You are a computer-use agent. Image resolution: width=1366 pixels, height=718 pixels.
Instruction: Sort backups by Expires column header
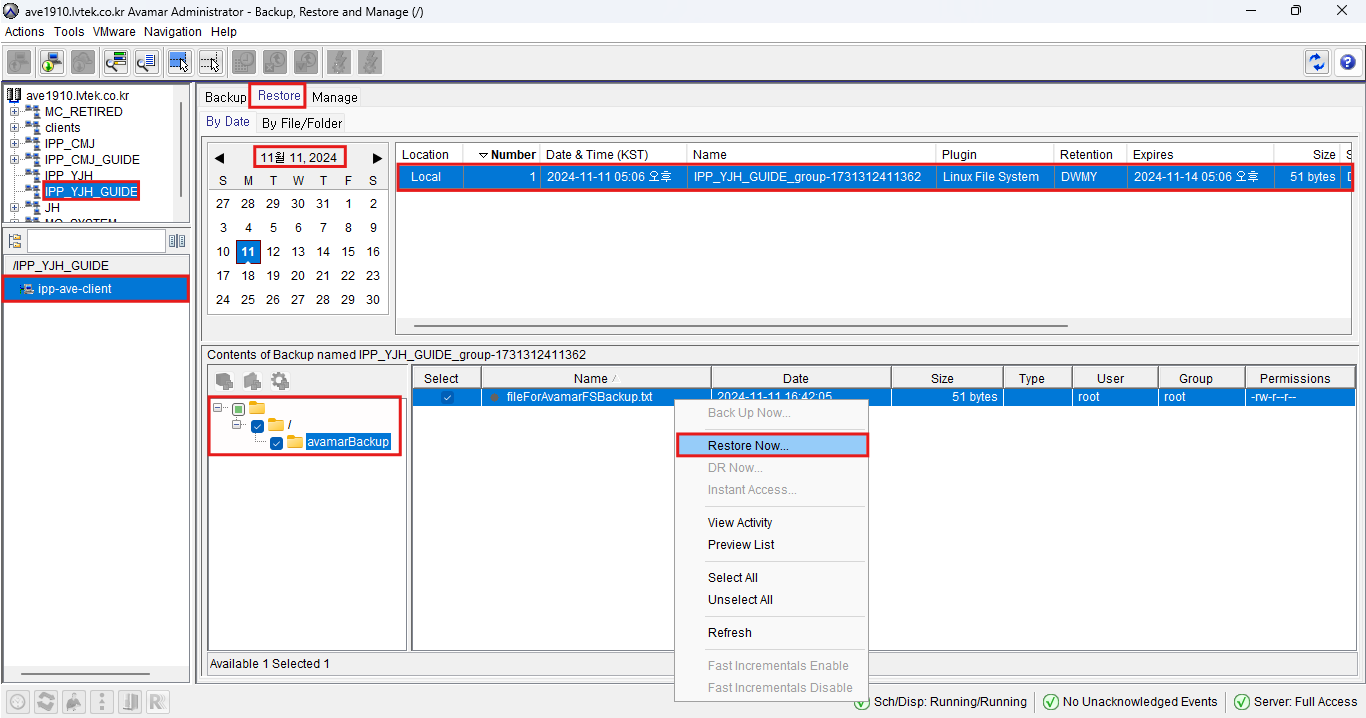tap(1199, 155)
